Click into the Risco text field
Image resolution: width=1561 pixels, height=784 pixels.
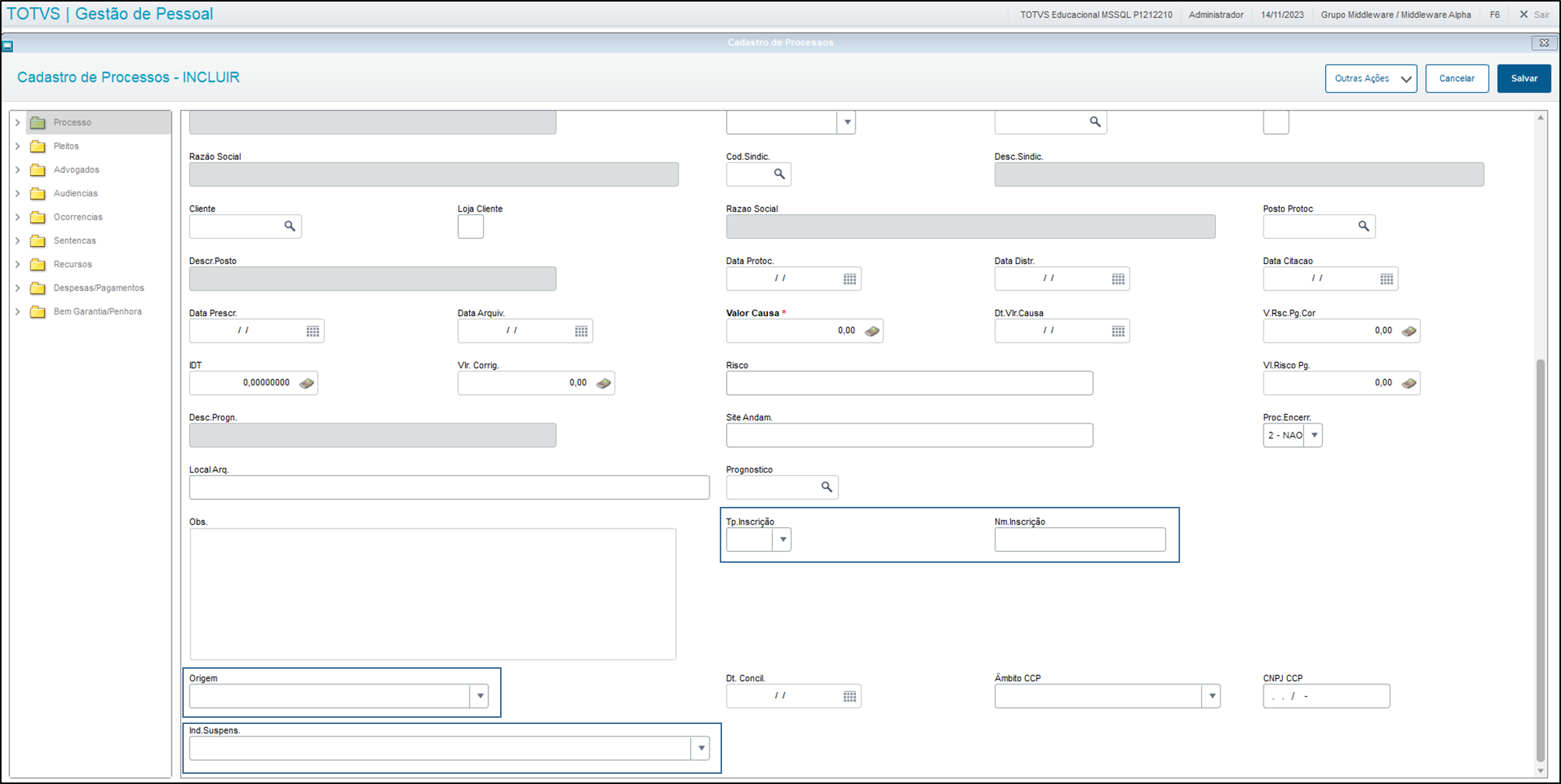(x=909, y=383)
